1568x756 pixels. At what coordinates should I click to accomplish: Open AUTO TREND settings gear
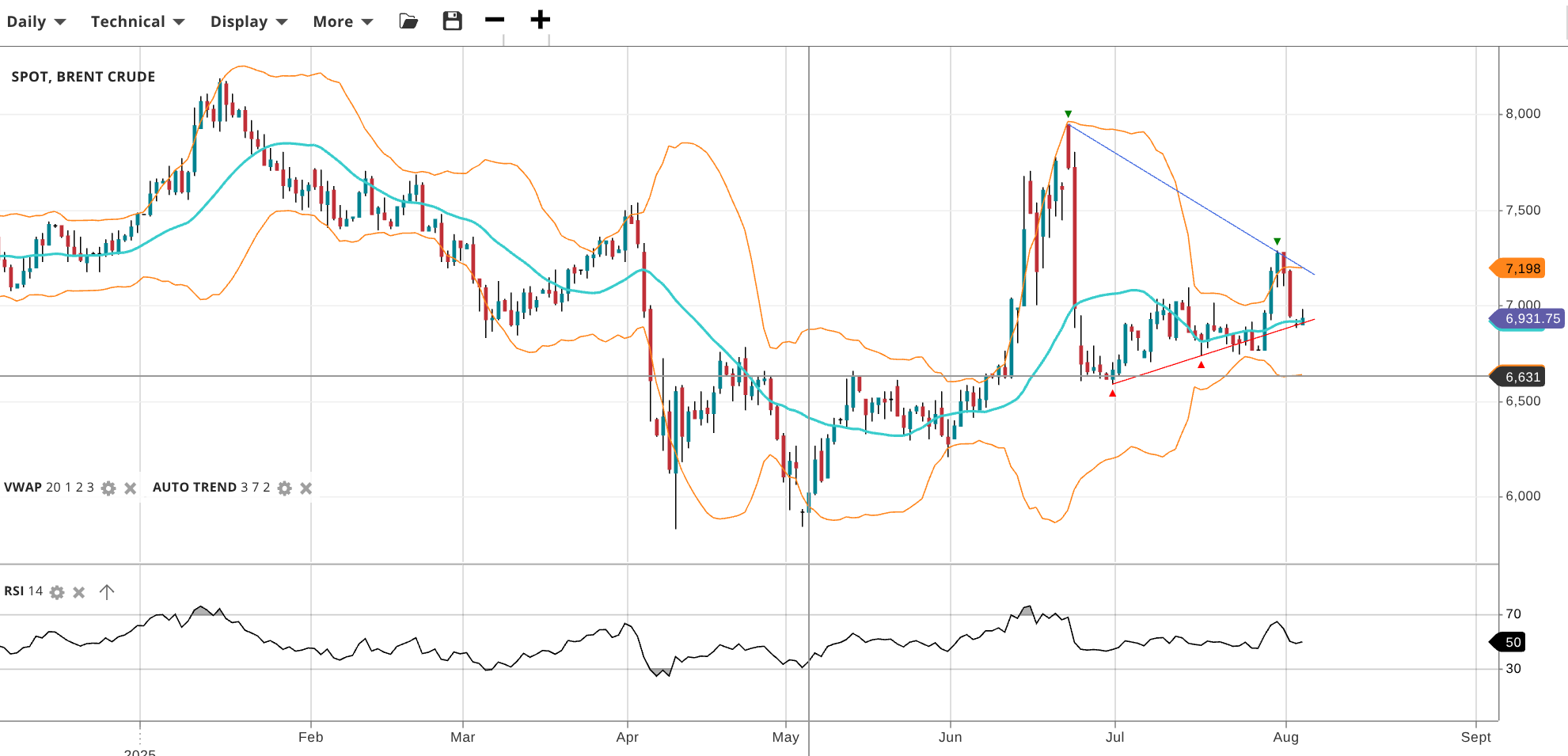click(x=284, y=488)
